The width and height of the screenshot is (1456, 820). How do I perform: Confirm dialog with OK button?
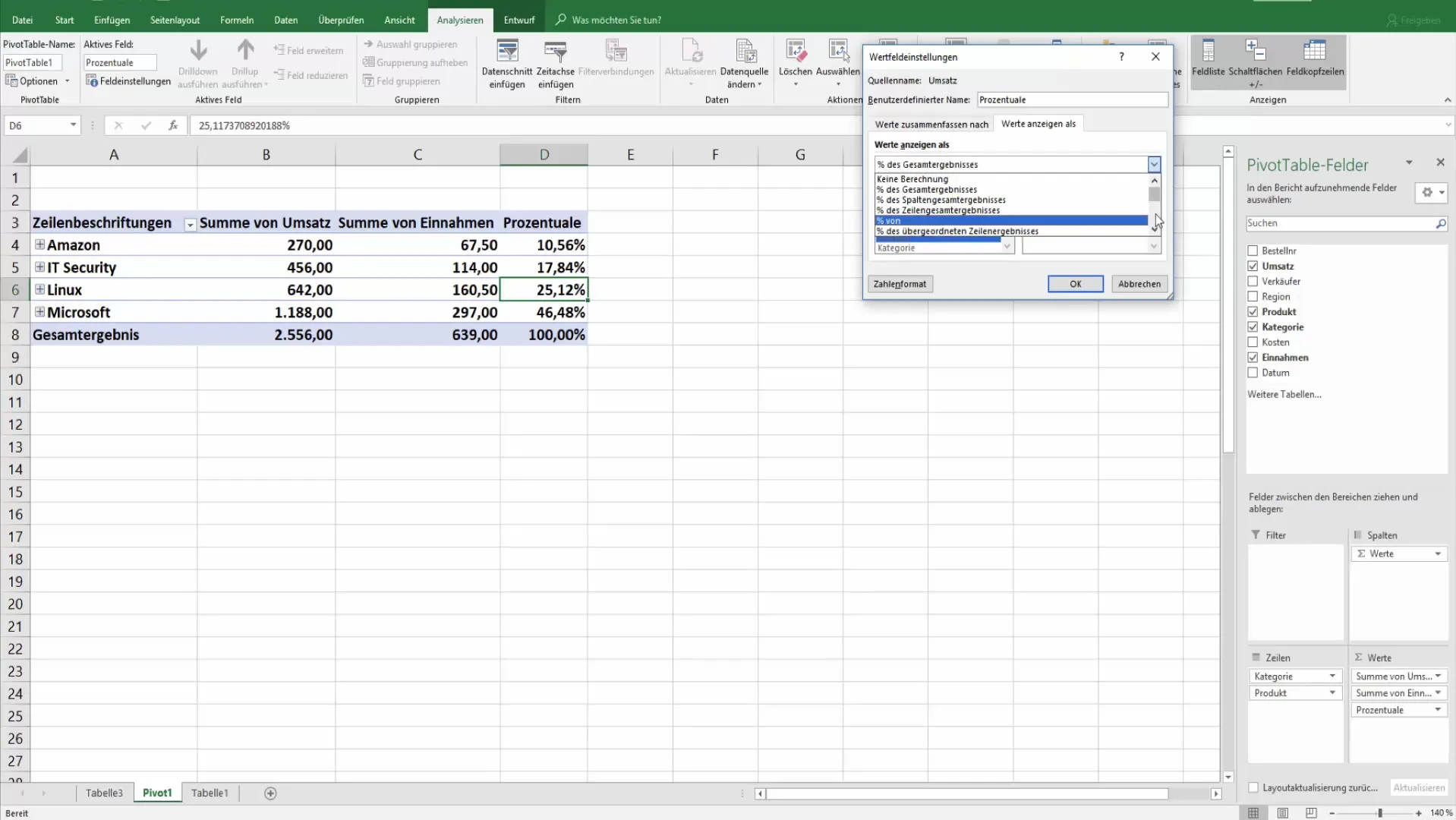(1076, 284)
